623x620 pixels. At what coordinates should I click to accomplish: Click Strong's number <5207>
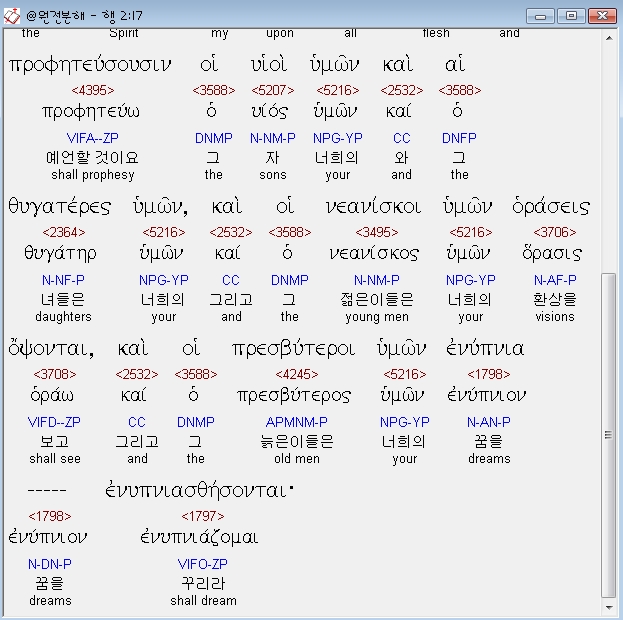tap(273, 90)
